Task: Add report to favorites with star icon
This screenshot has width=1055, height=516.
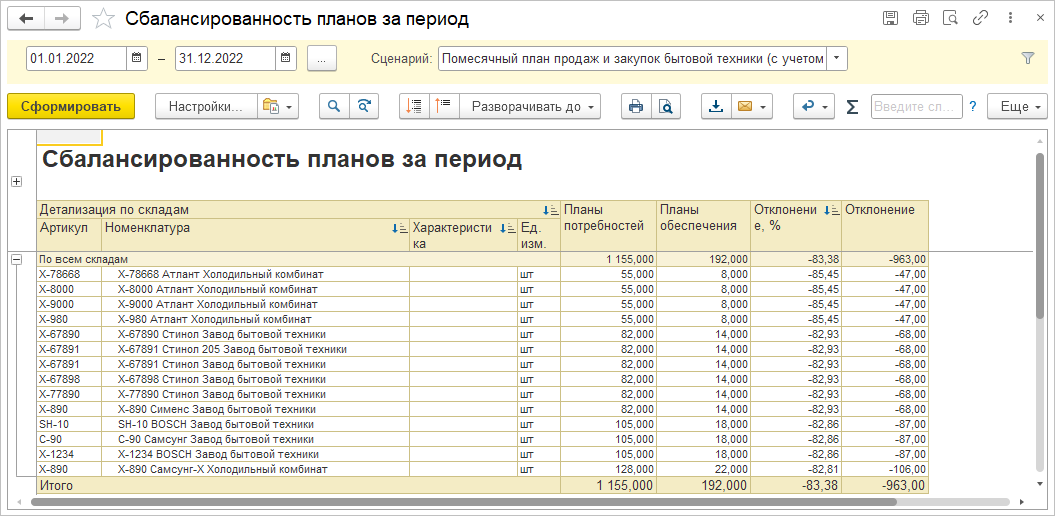Action: click(x=103, y=19)
